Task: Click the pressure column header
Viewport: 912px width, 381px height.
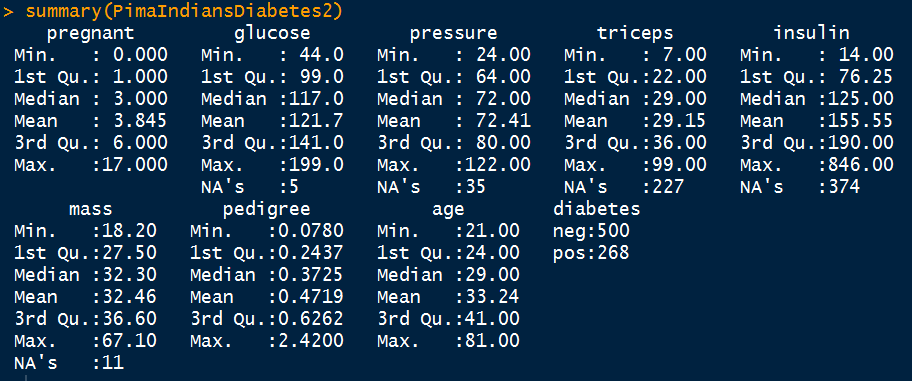Action: coord(454,33)
